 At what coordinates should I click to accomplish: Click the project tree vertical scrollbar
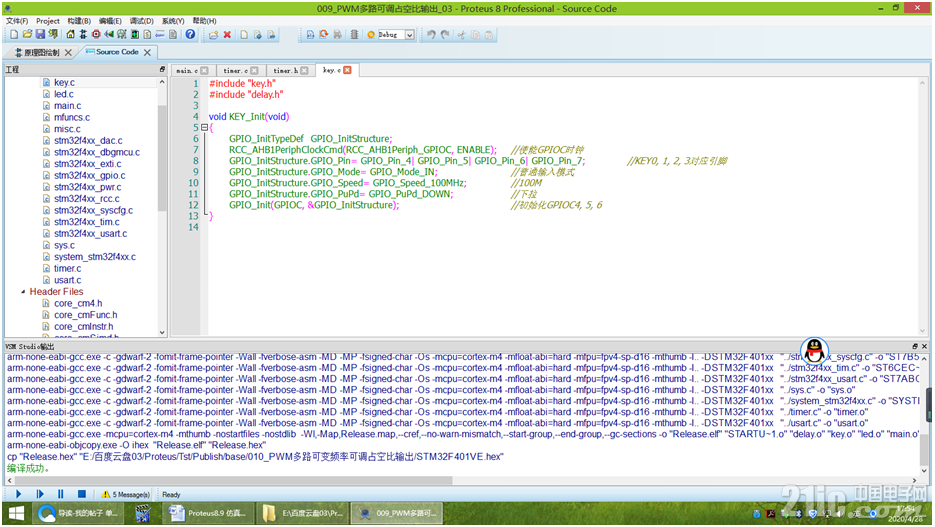[x=162, y=158]
